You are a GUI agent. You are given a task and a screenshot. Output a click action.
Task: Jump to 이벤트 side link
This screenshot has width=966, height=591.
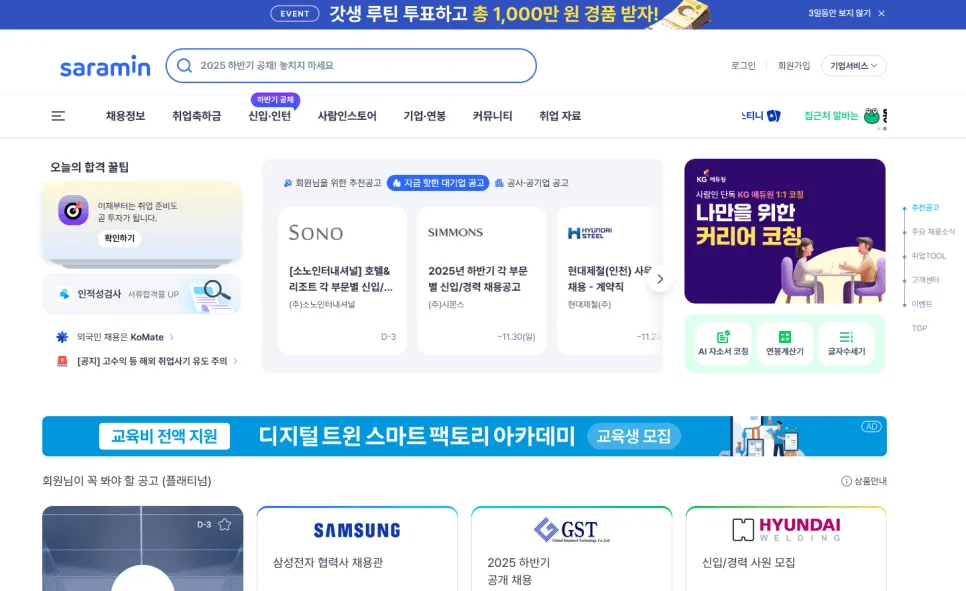(922, 304)
